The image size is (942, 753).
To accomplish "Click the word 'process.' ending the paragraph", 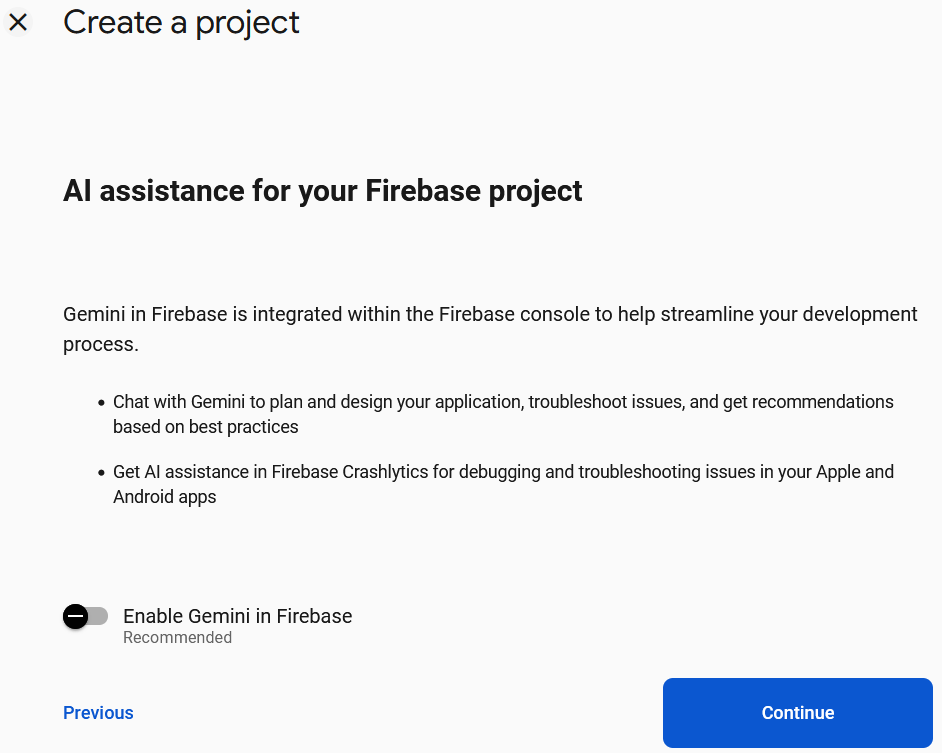I will 101,344.
